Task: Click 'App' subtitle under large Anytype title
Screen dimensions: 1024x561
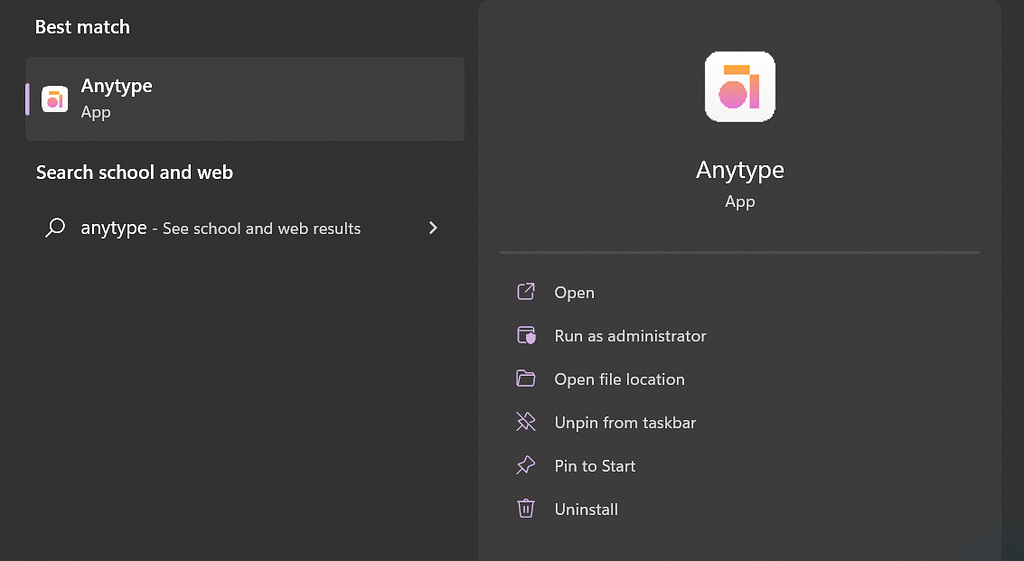Action: [740, 202]
